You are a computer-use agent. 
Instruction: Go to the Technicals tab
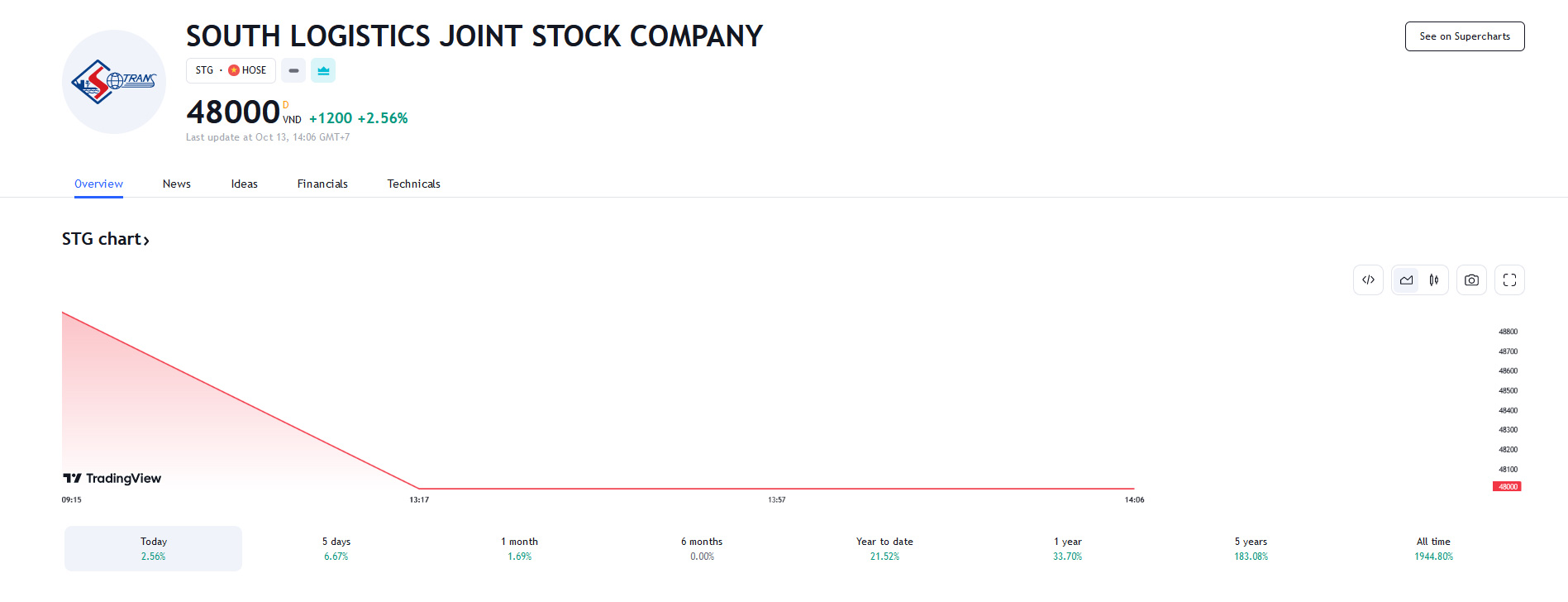pyautogui.click(x=413, y=184)
